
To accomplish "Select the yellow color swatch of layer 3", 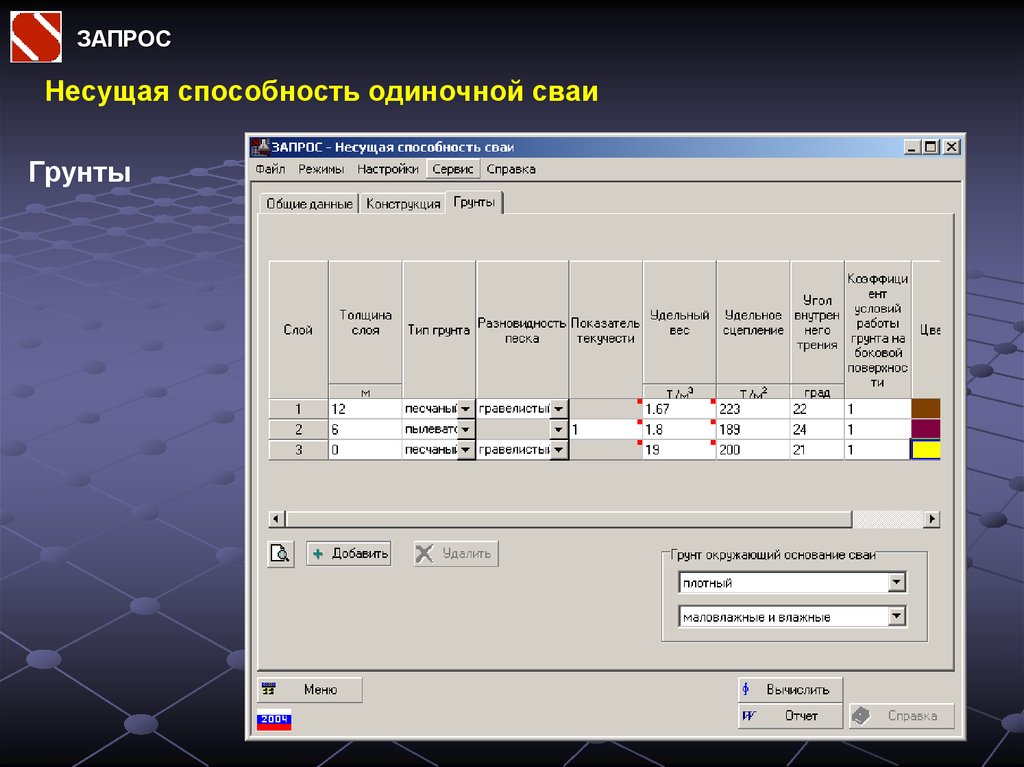I will tap(926, 450).
